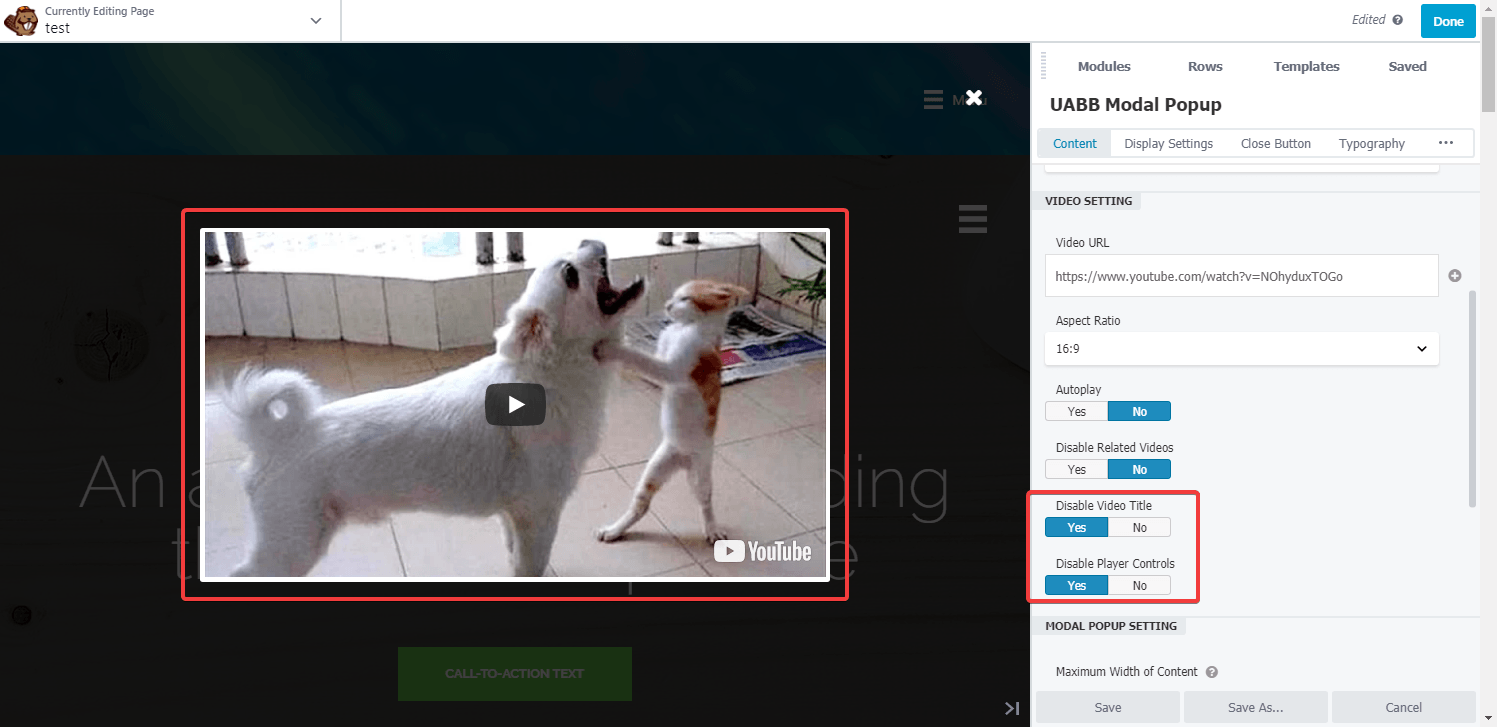The image size is (1497, 727).
Task: Click the help icon beside Maximum Width
Action: tap(1211, 672)
